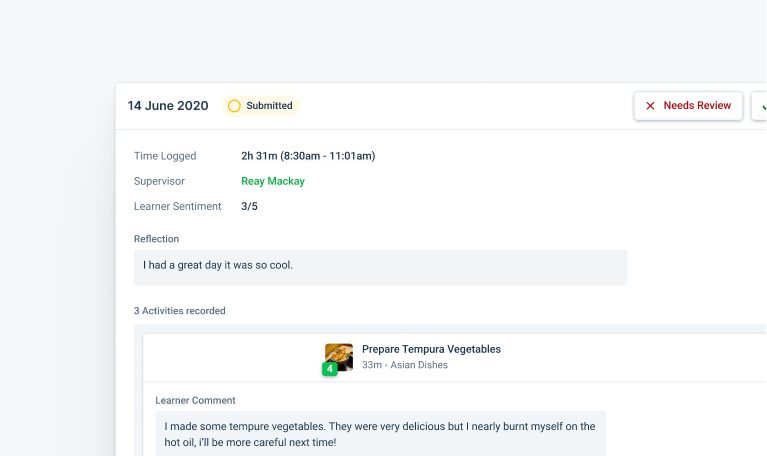This screenshot has width=767, height=456.
Task: Click the Needs Review button
Action: (x=688, y=106)
